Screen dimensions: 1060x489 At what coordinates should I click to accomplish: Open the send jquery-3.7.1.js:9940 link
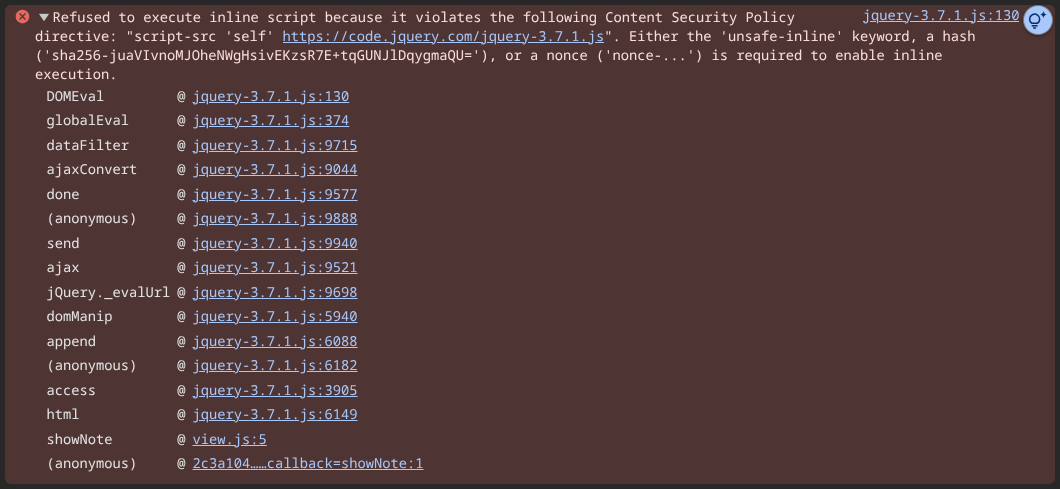click(274, 243)
